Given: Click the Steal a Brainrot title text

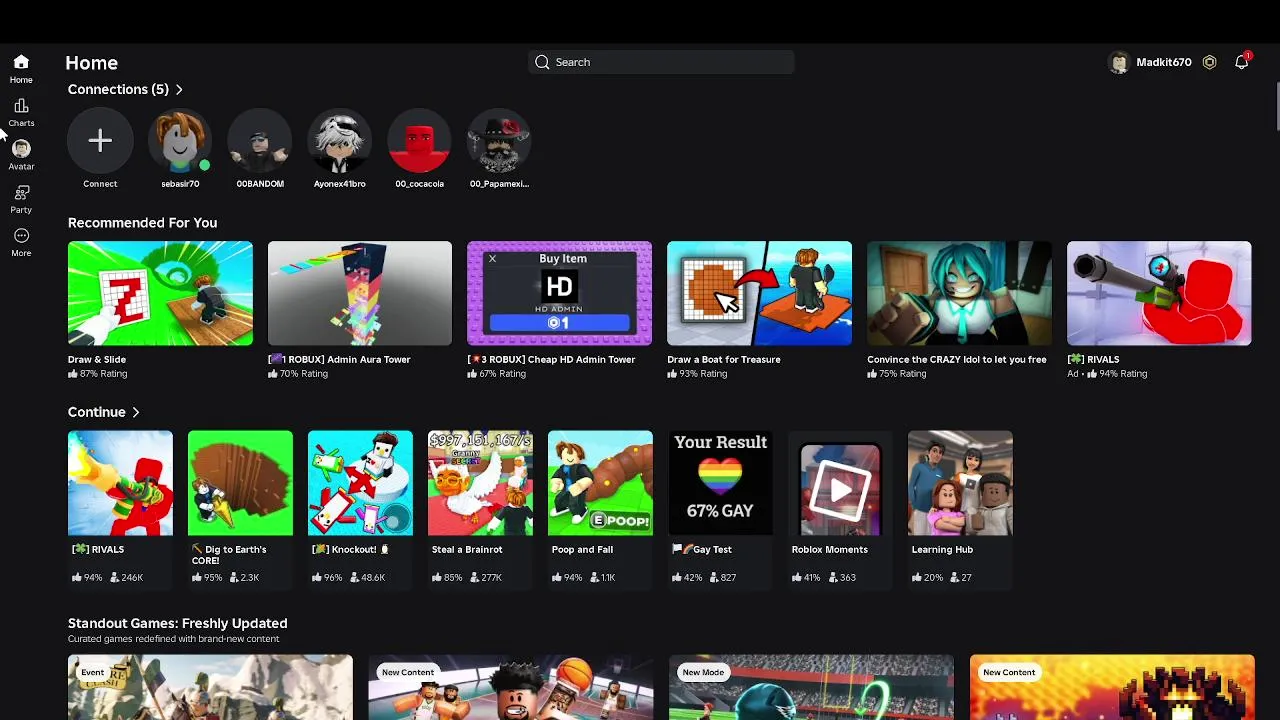Looking at the screenshot, I should pos(467,549).
